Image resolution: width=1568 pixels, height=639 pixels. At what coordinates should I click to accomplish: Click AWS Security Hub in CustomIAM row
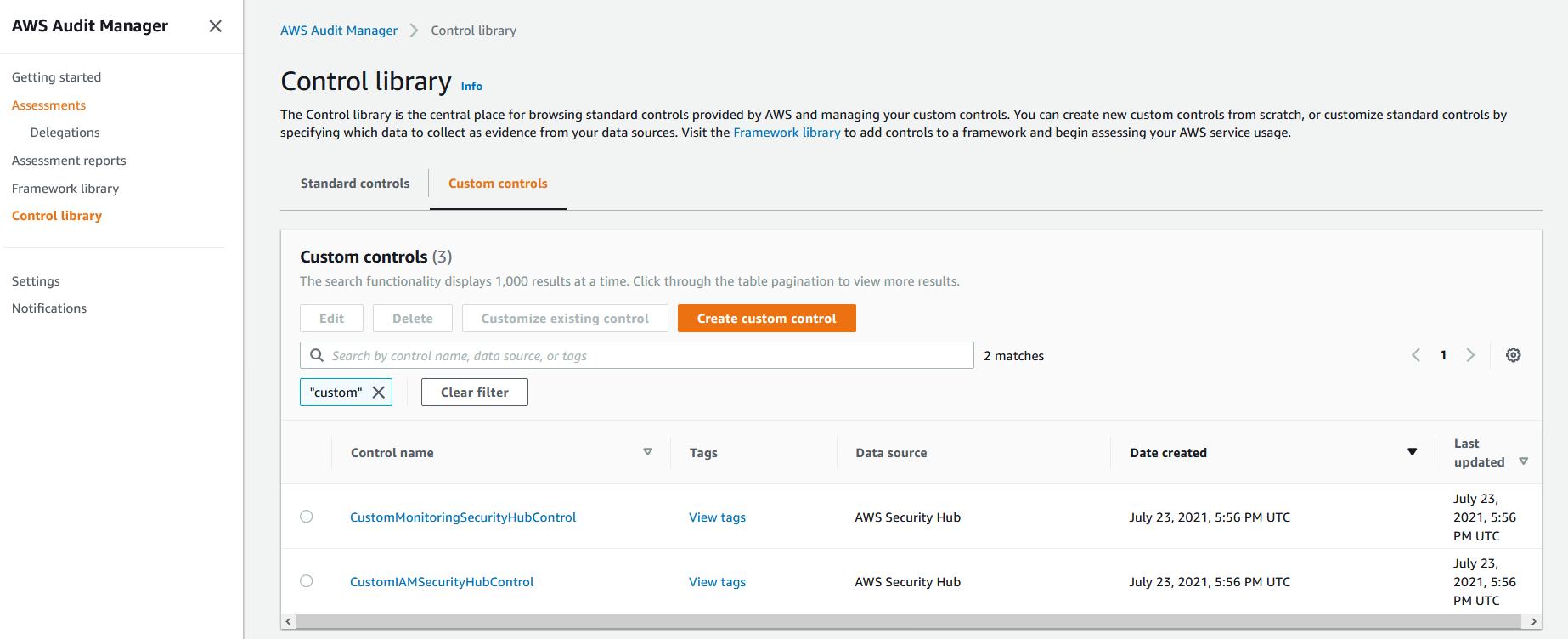(x=907, y=582)
